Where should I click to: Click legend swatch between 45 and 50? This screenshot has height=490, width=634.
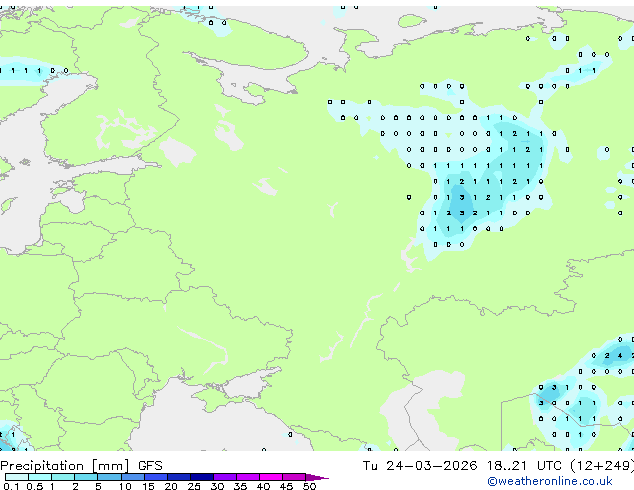tap(294, 477)
